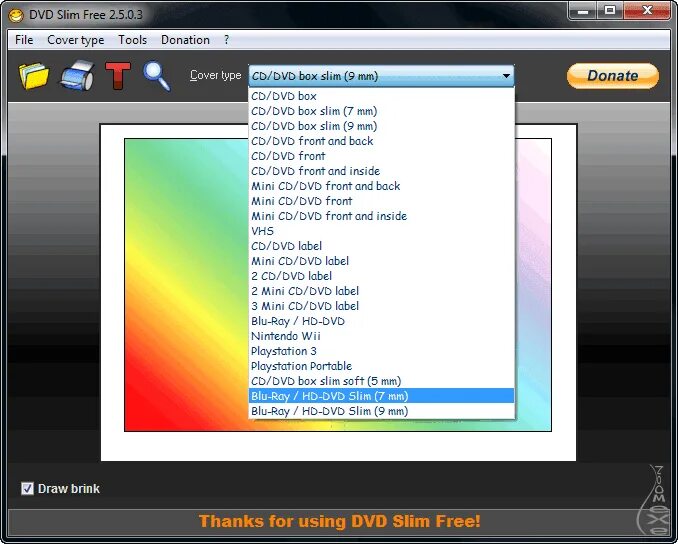The width and height of the screenshot is (678, 544).
Task: Close the DVD Slim Free window
Action: [x=647, y=11]
